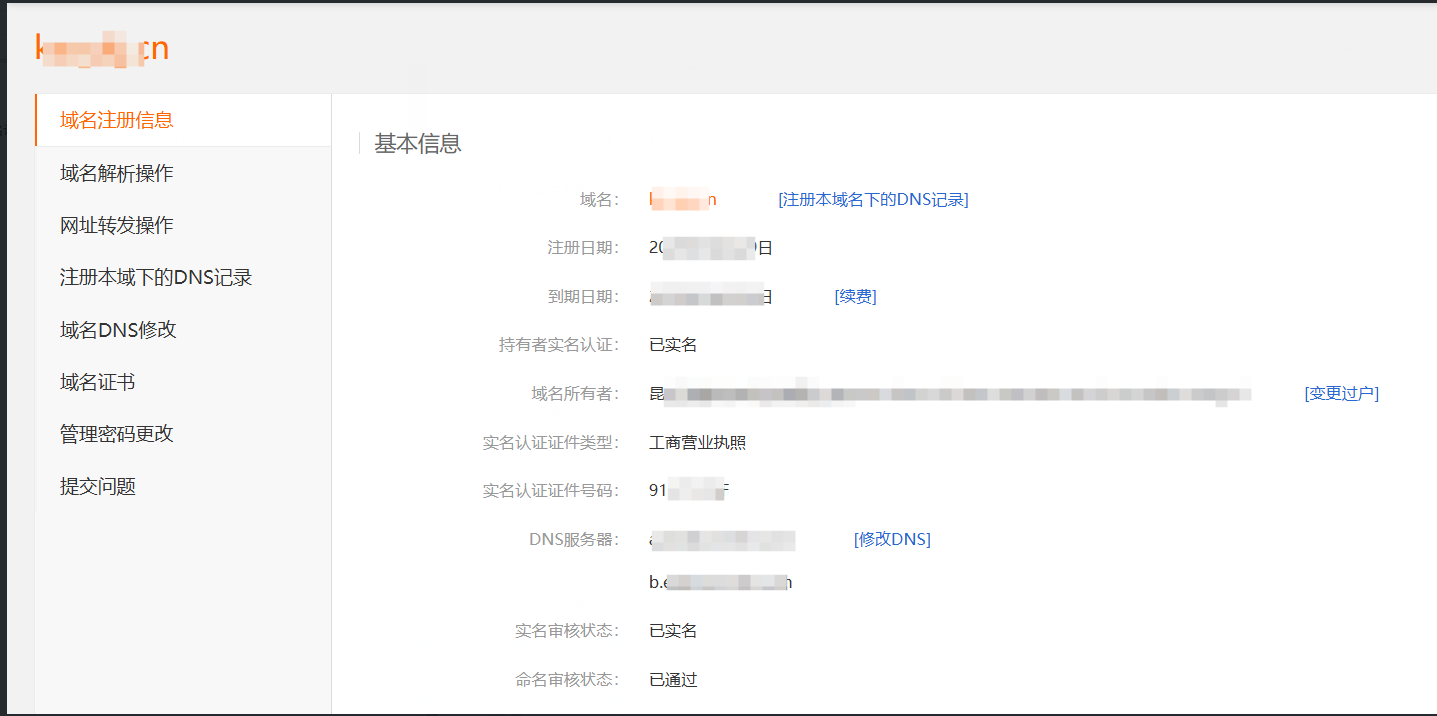Click the 基本信息 section heading
Image resolution: width=1437 pixels, height=716 pixels.
coord(418,143)
